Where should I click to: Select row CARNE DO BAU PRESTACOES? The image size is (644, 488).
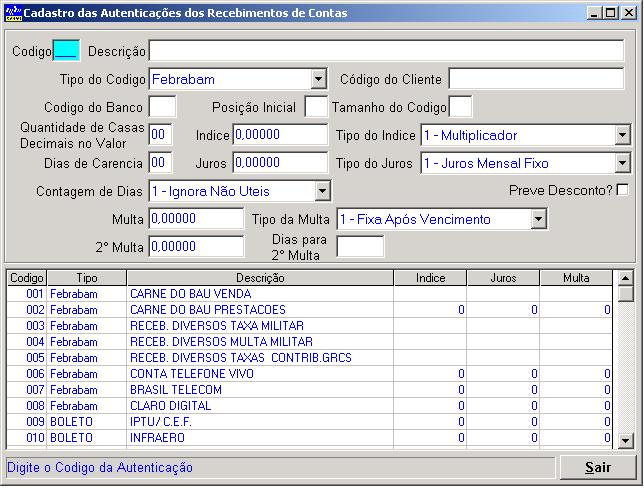[x=310, y=310]
